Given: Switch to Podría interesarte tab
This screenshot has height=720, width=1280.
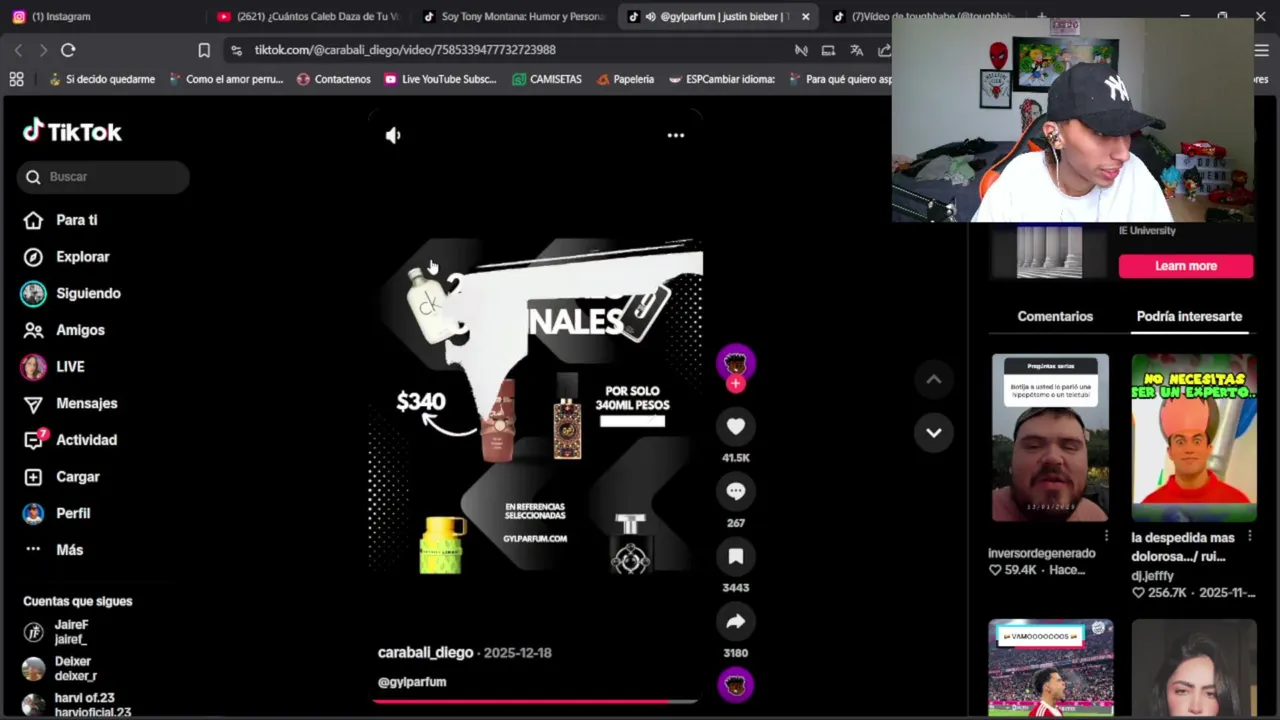Looking at the screenshot, I should pyautogui.click(x=1189, y=316).
